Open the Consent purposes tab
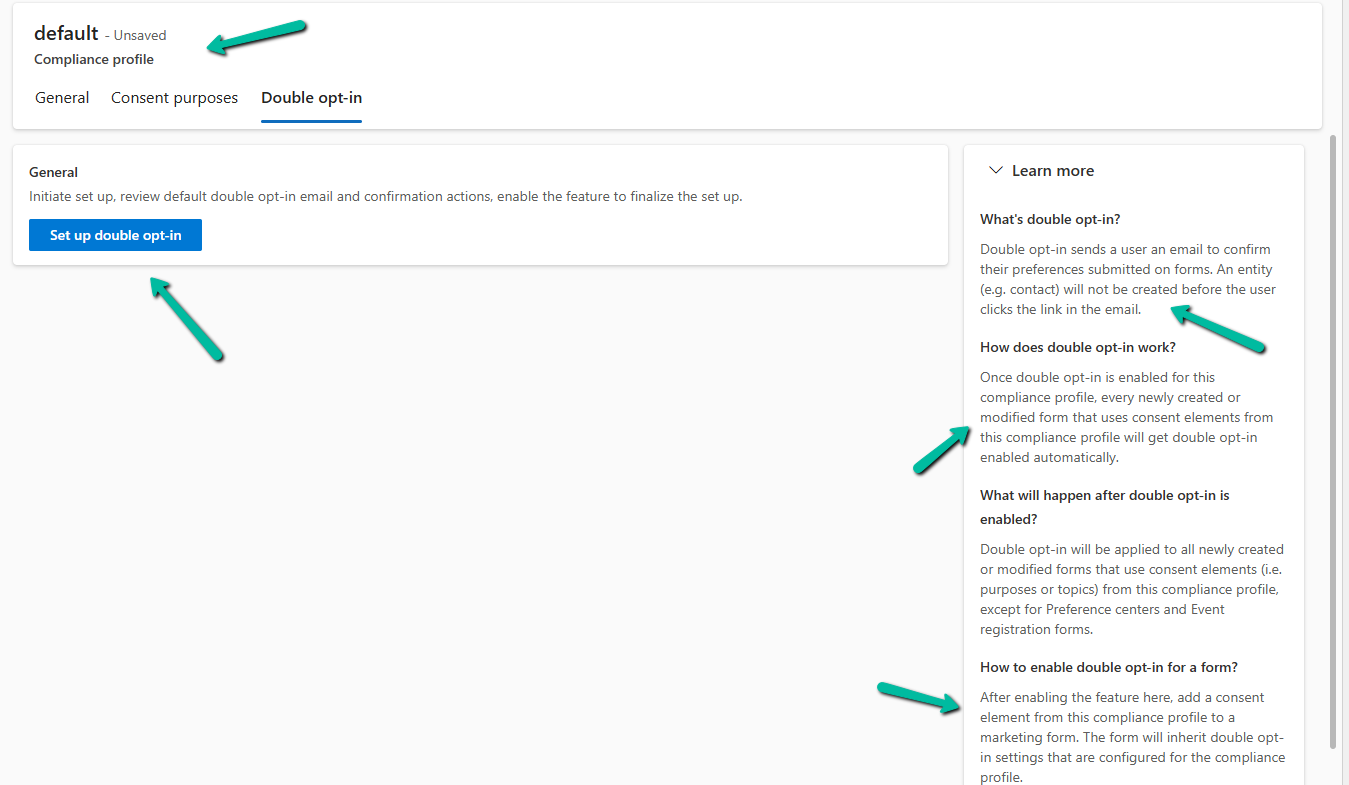 point(174,97)
